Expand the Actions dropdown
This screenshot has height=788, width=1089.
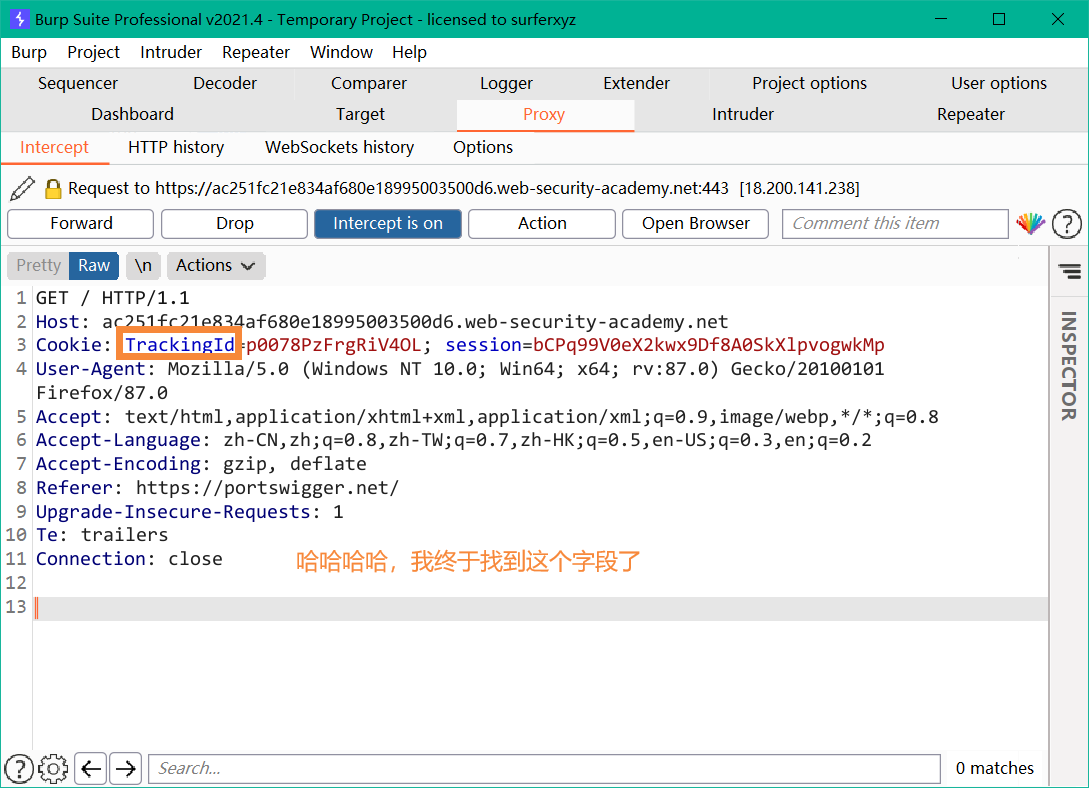tap(216, 265)
